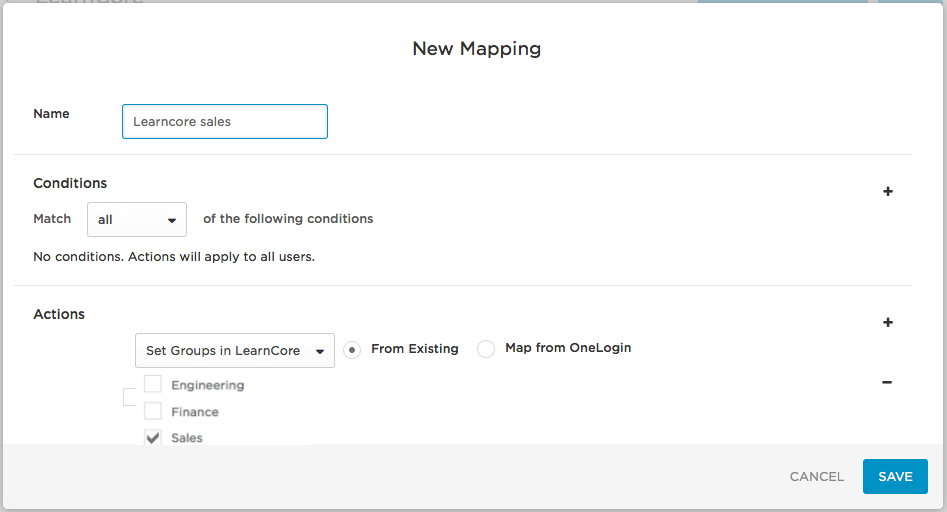The height and width of the screenshot is (512, 947).
Task: Add another action using Actions plus icon
Action: coord(887,323)
